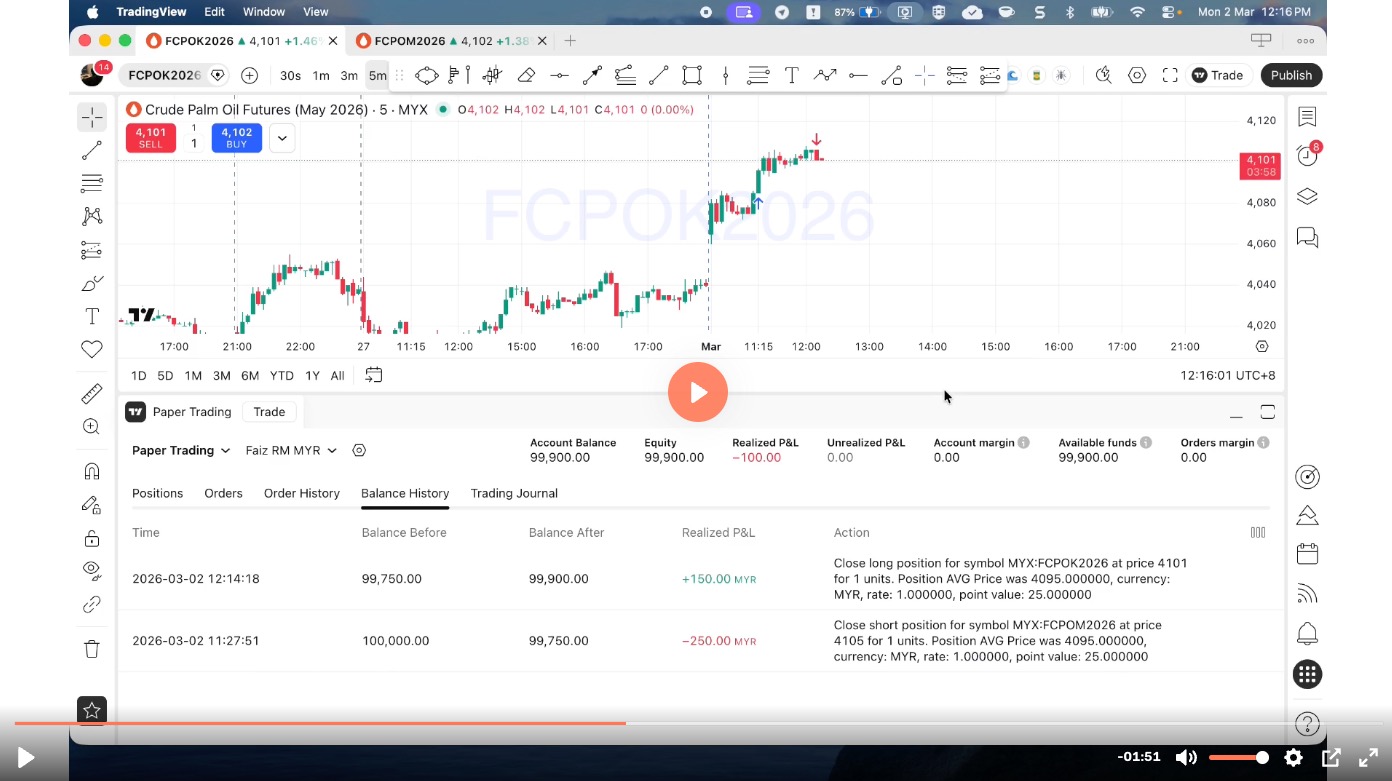Enter fullscreen mode

[1170, 75]
